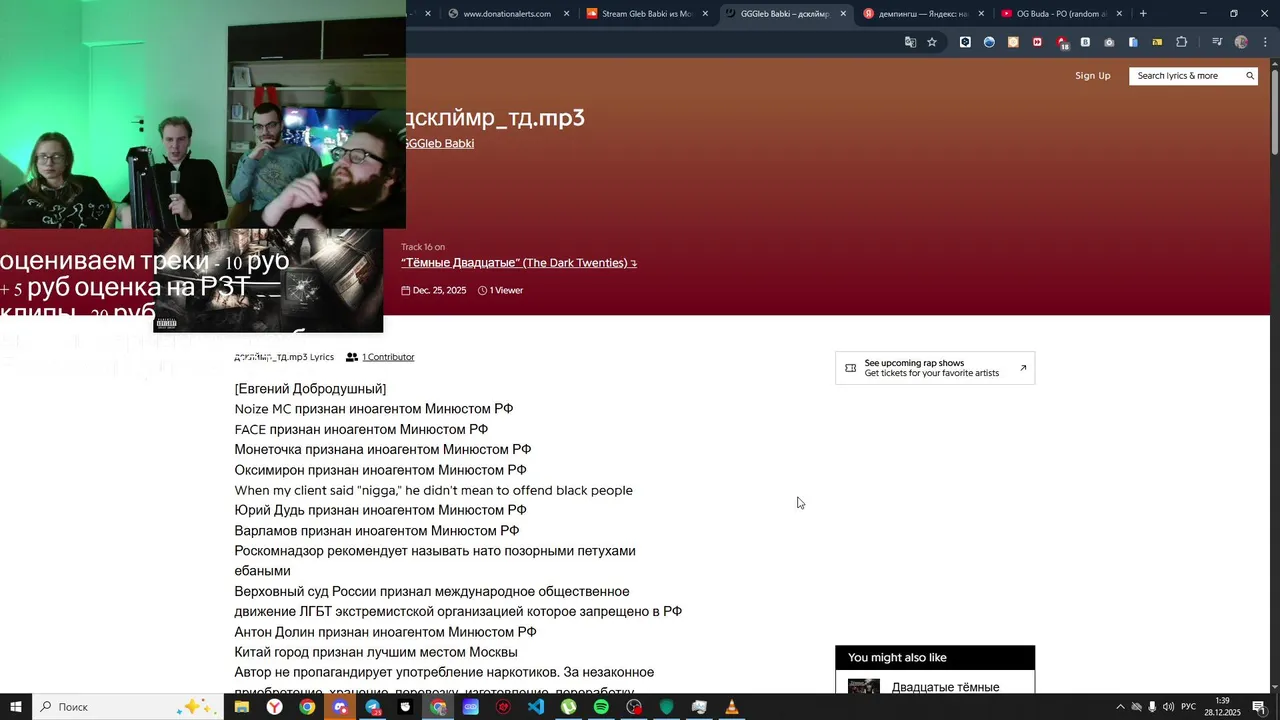Open Visual Studio Code from the taskbar

click(536, 707)
